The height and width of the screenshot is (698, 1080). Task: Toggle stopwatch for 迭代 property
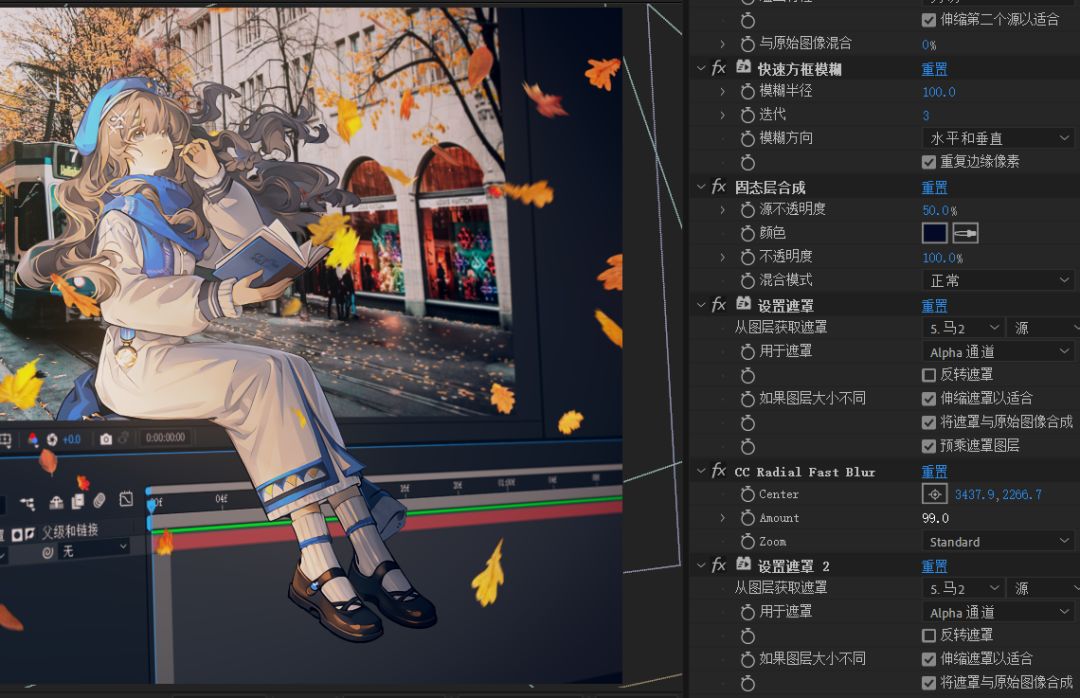(747, 115)
